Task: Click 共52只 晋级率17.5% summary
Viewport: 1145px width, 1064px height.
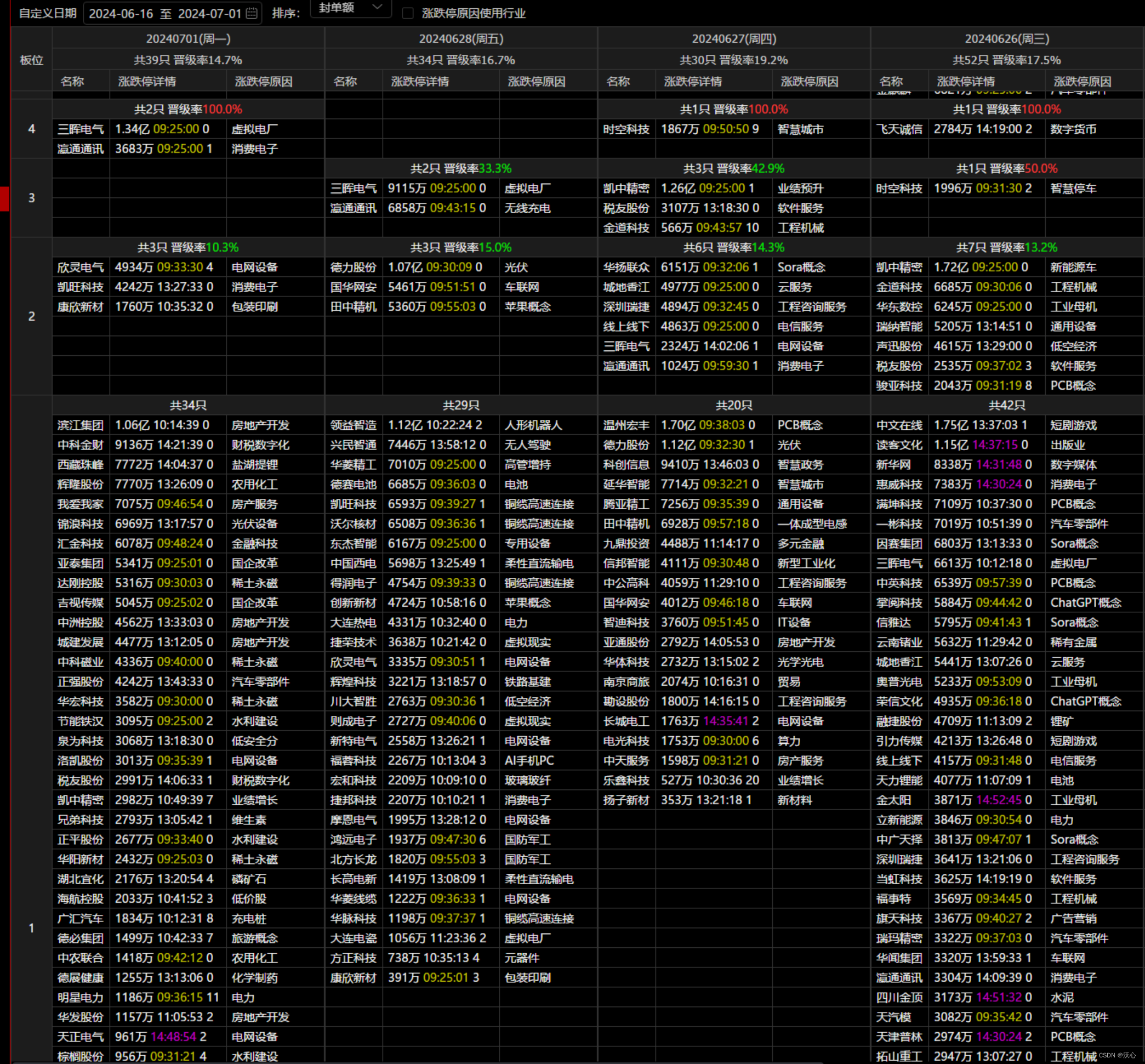Action: coord(1007,60)
